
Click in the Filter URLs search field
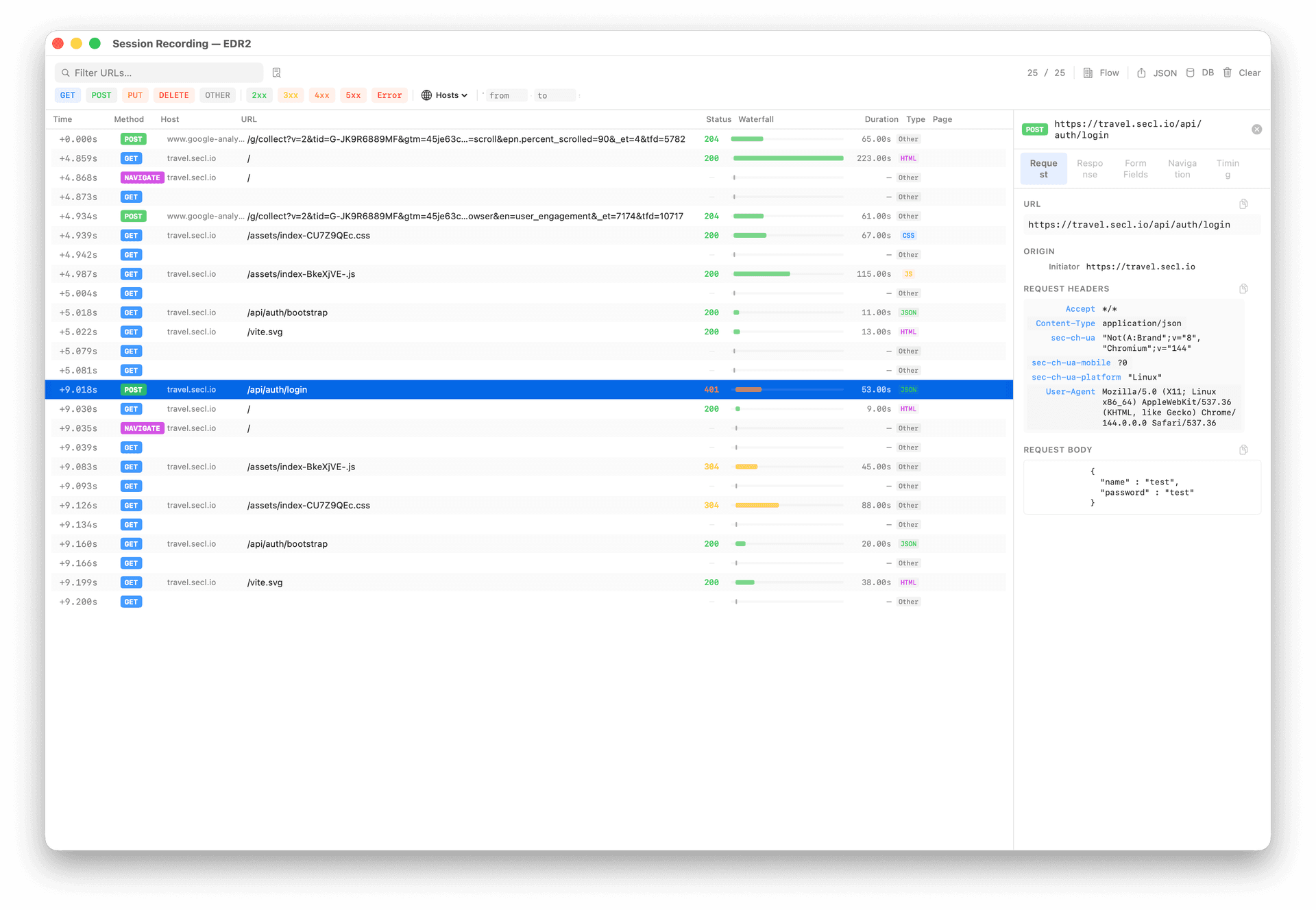(x=164, y=73)
